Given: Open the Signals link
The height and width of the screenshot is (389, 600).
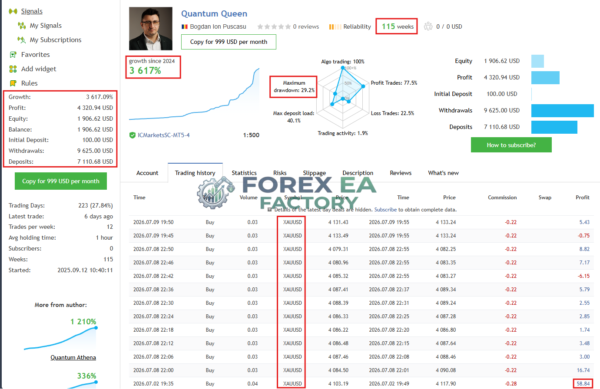Looking at the screenshot, I should point(32,11).
